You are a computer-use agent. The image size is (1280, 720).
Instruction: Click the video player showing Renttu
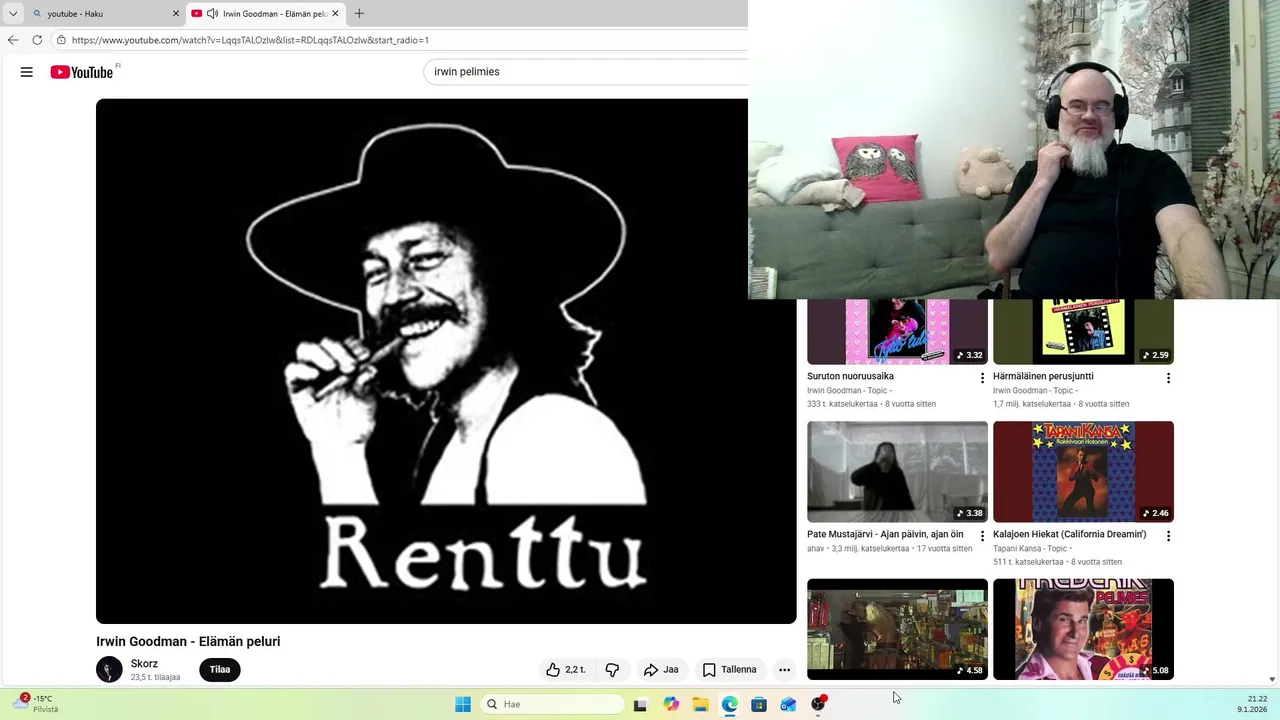click(446, 361)
